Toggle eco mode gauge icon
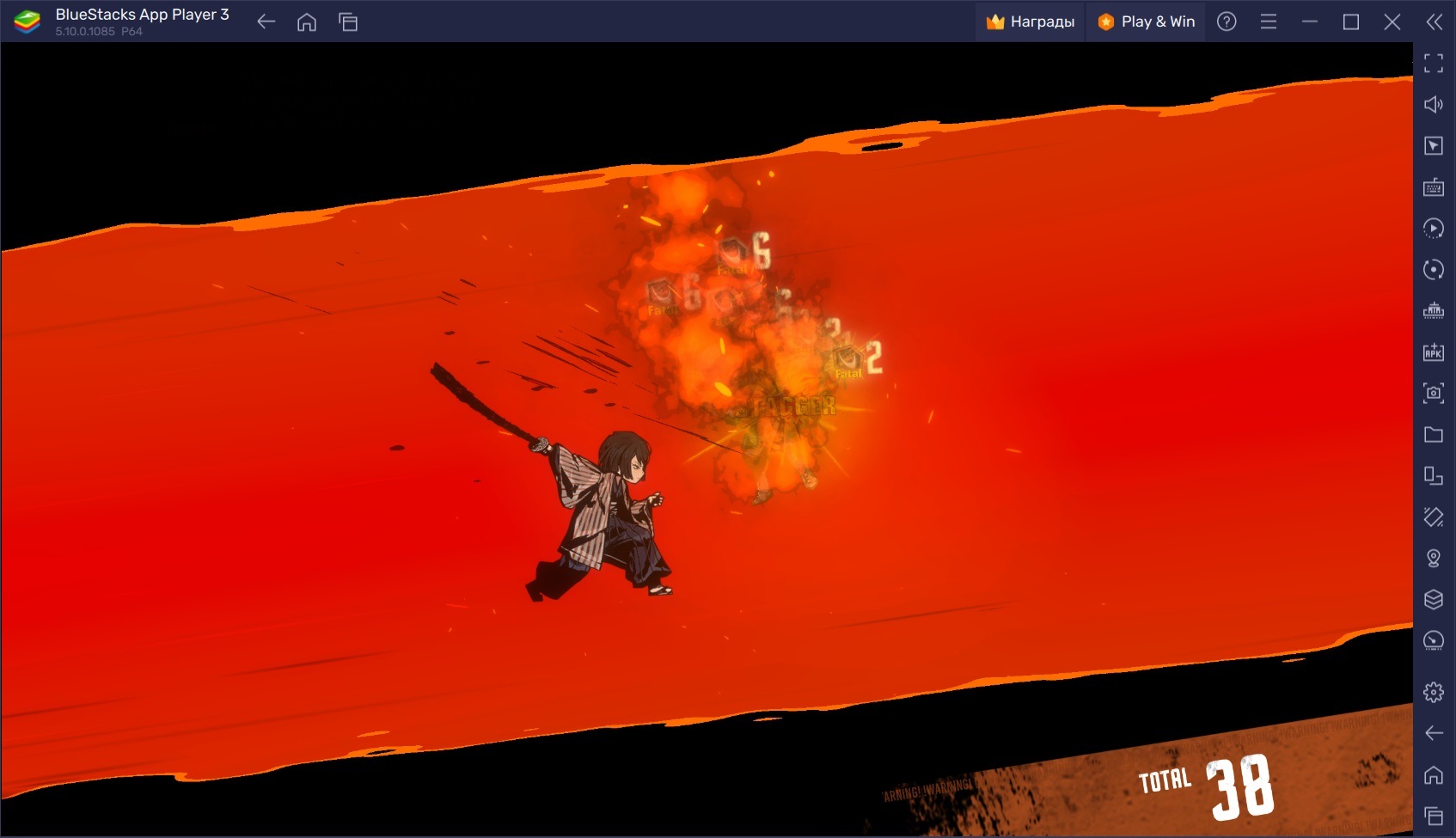The width and height of the screenshot is (1456, 838). click(x=1433, y=640)
